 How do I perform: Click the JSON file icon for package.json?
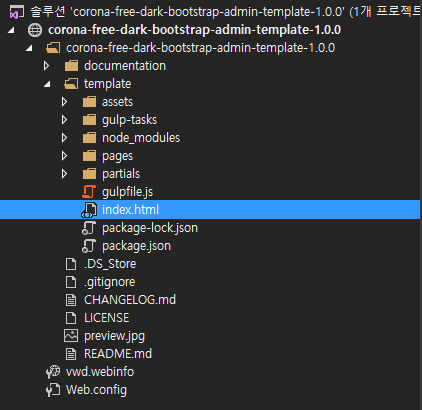point(89,246)
